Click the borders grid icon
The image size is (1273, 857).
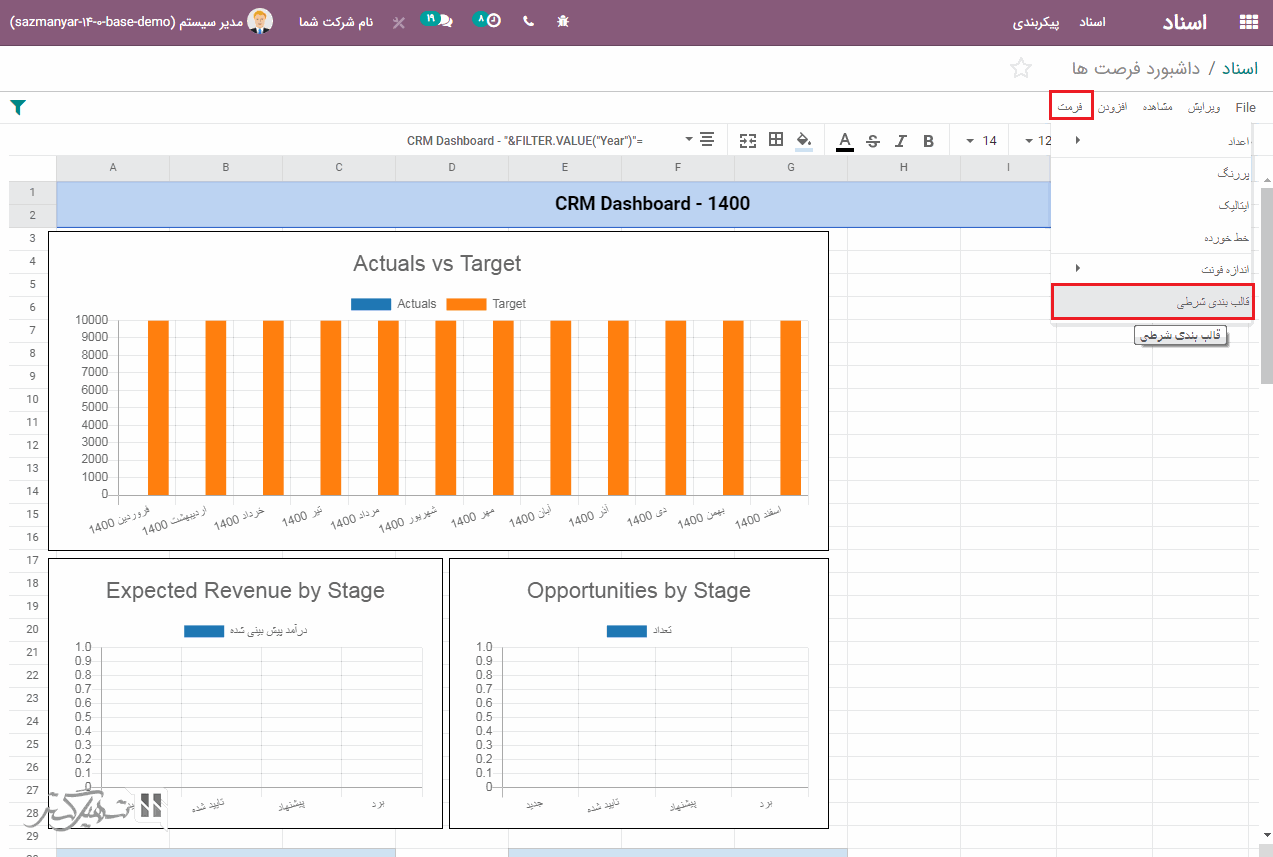click(x=776, y=140)
